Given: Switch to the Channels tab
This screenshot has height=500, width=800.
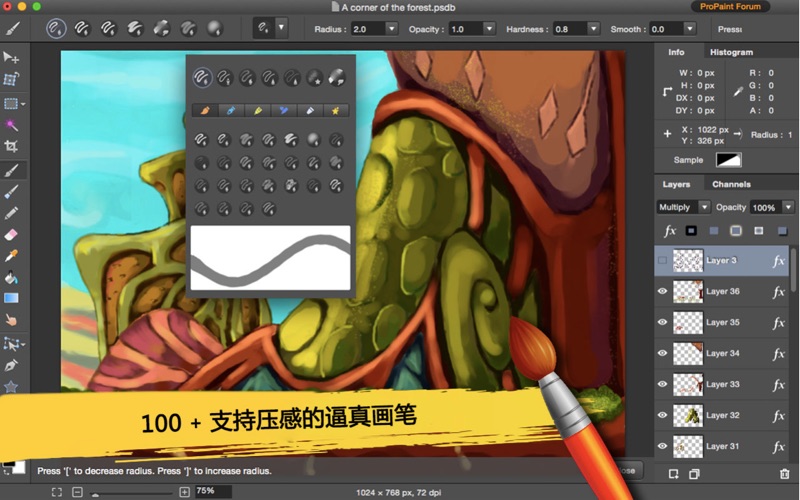Looking at the screenshot, I should point(731,184).
